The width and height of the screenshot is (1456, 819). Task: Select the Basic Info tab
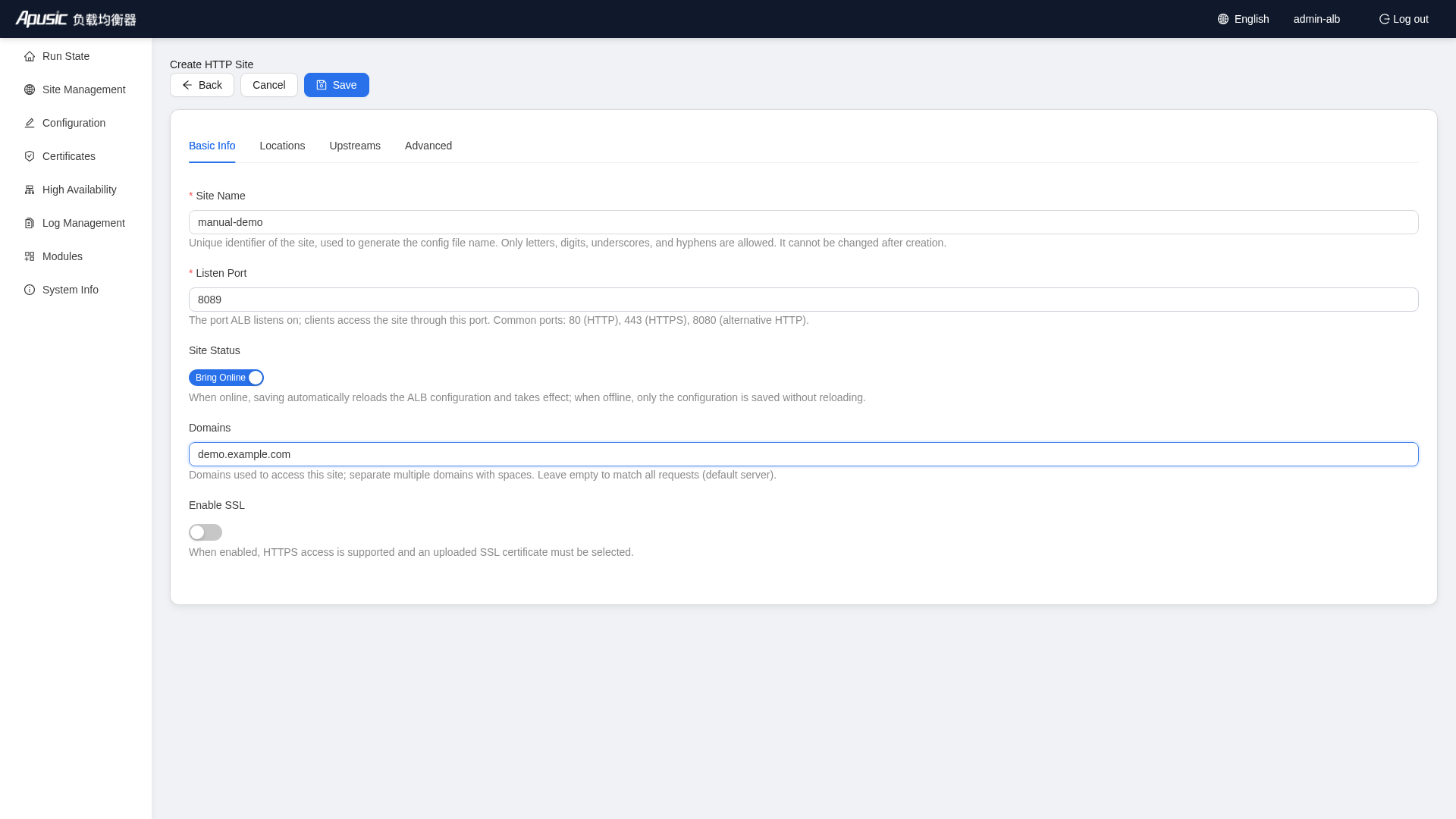(212, 146)
